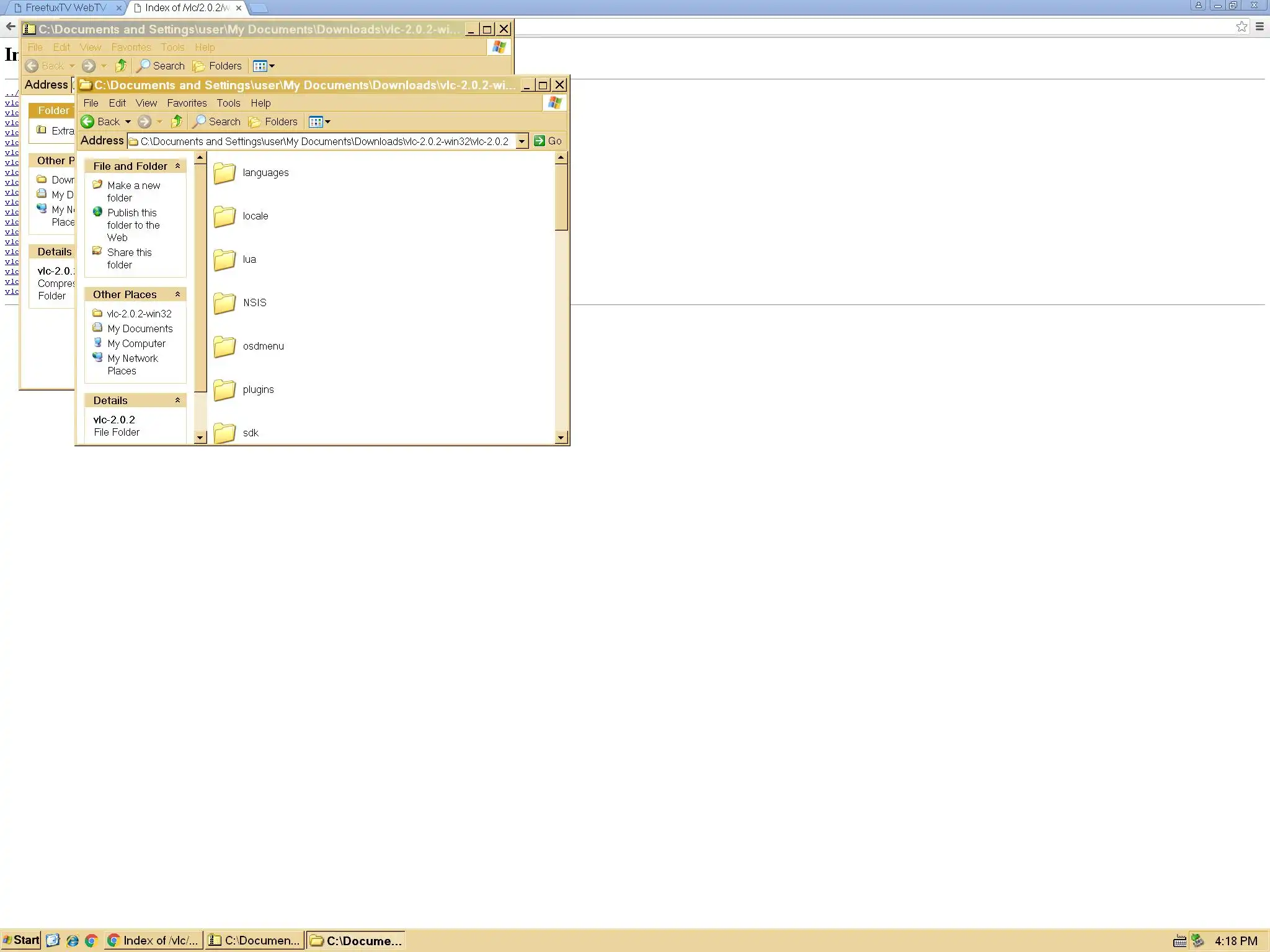Click the green Back arrow button
The width and height of the screenshot is (1270, 952).
[x=88, y=121]
